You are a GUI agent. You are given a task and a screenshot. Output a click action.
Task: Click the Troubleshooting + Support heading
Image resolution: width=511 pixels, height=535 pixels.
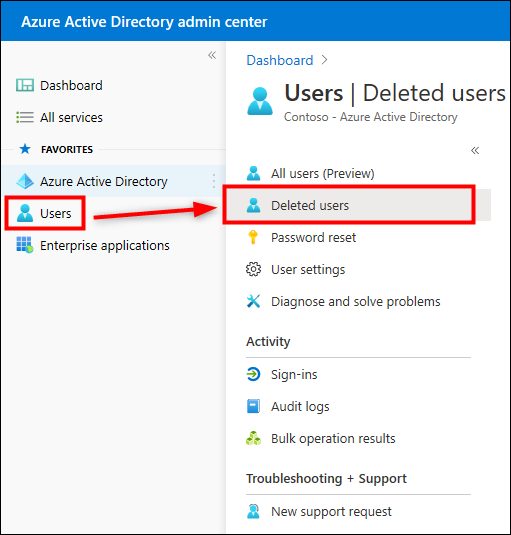coord(326,478)
